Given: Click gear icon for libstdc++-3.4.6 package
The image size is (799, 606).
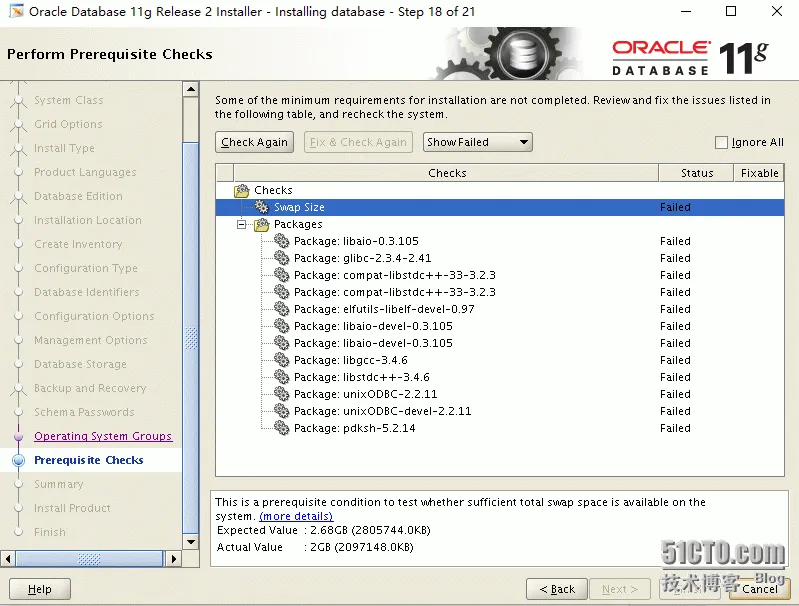Looking at the screenshot, I should [x=281, y=377].
